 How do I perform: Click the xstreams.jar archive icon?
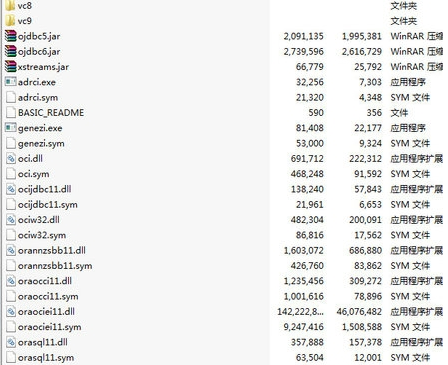point(11,67)
